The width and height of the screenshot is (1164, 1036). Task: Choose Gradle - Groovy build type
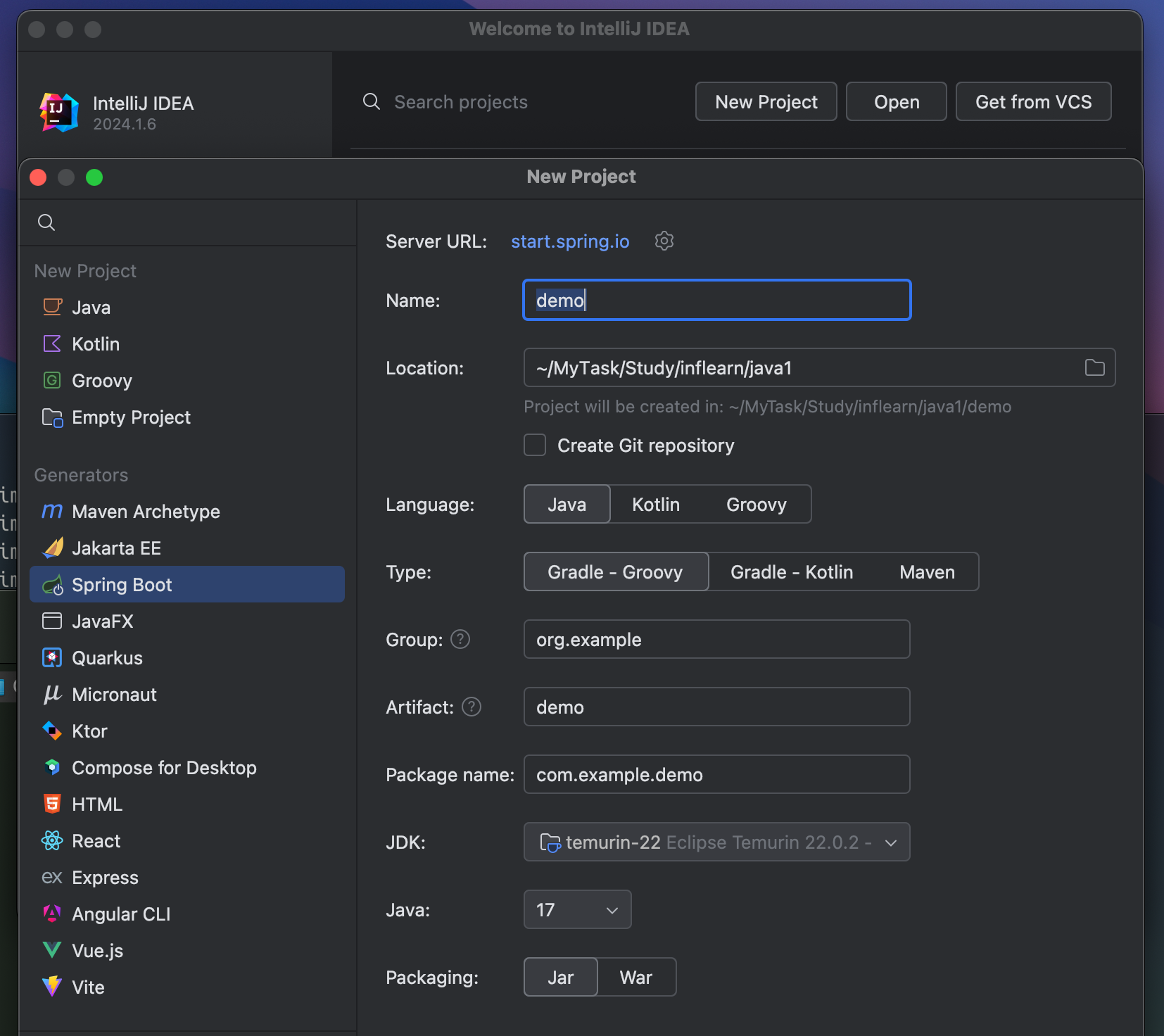[616, 571]
